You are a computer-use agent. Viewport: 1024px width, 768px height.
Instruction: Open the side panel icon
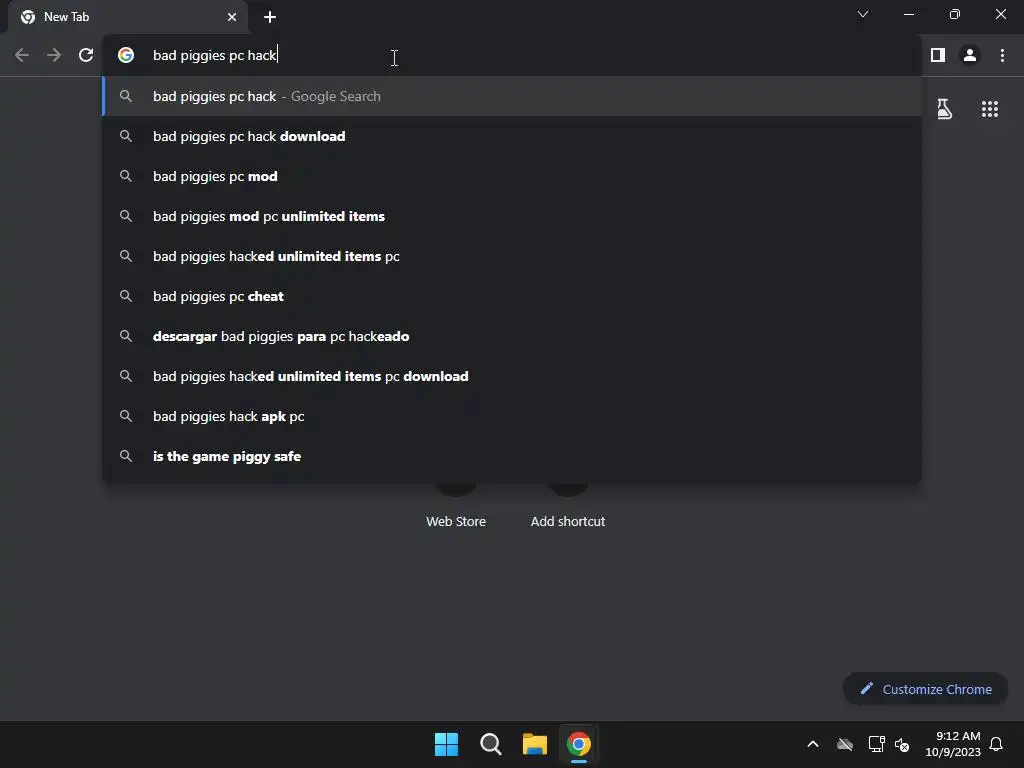point(938,56)
